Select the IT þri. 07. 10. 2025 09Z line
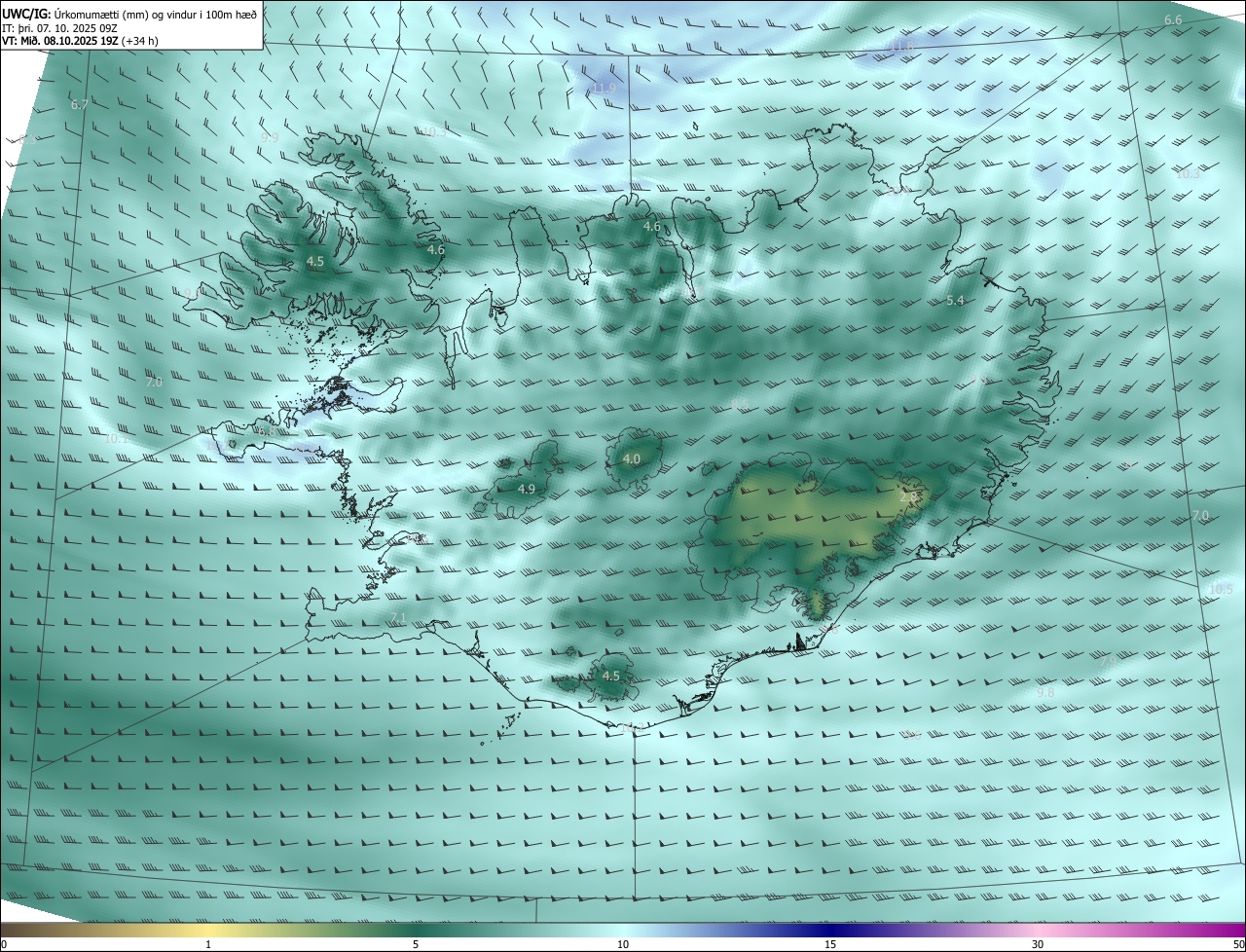Image resolution: width=1246 pixels, height=952 pixels. 60,28
